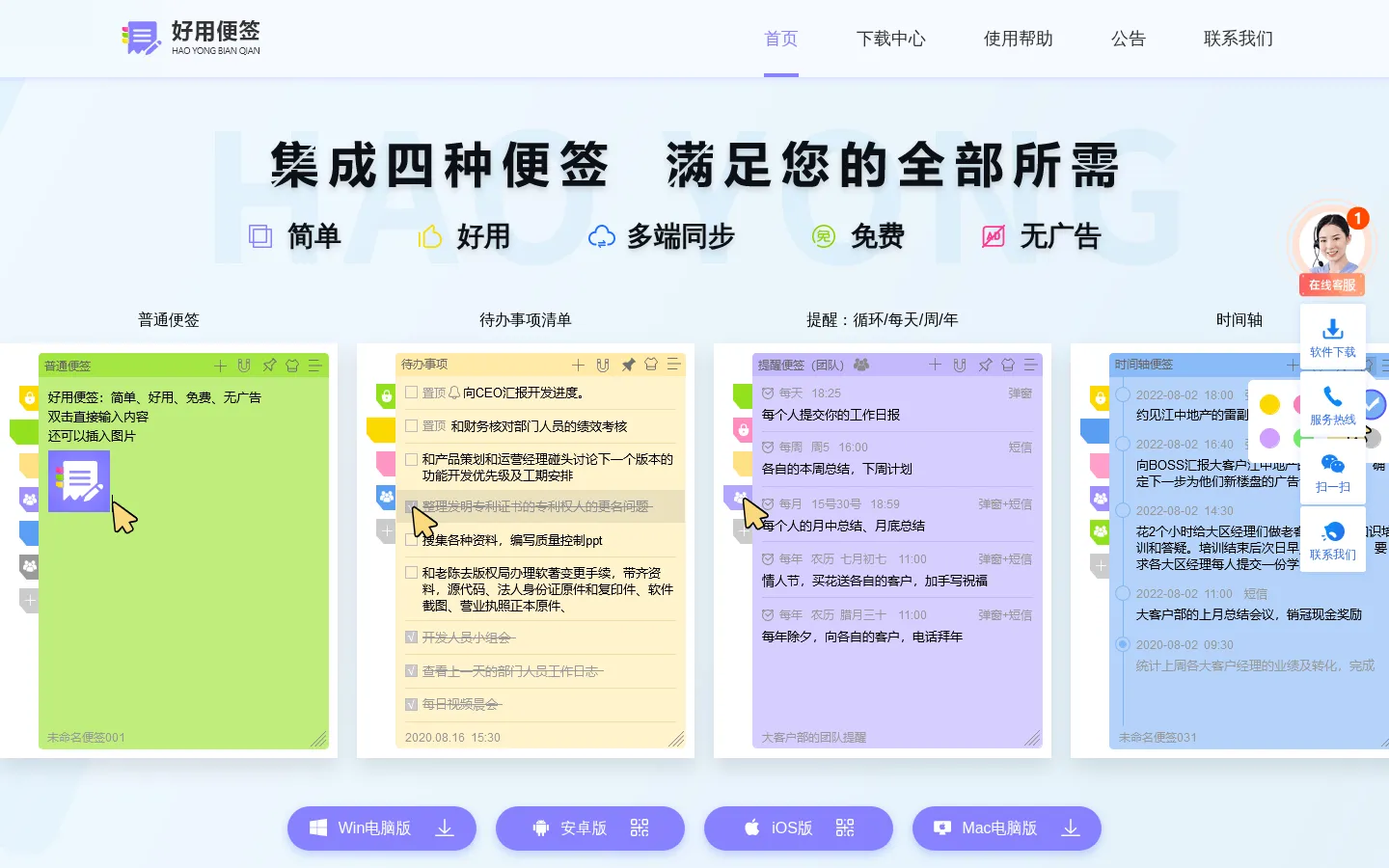Select the yellow color swatch in timeline note

1270,404
